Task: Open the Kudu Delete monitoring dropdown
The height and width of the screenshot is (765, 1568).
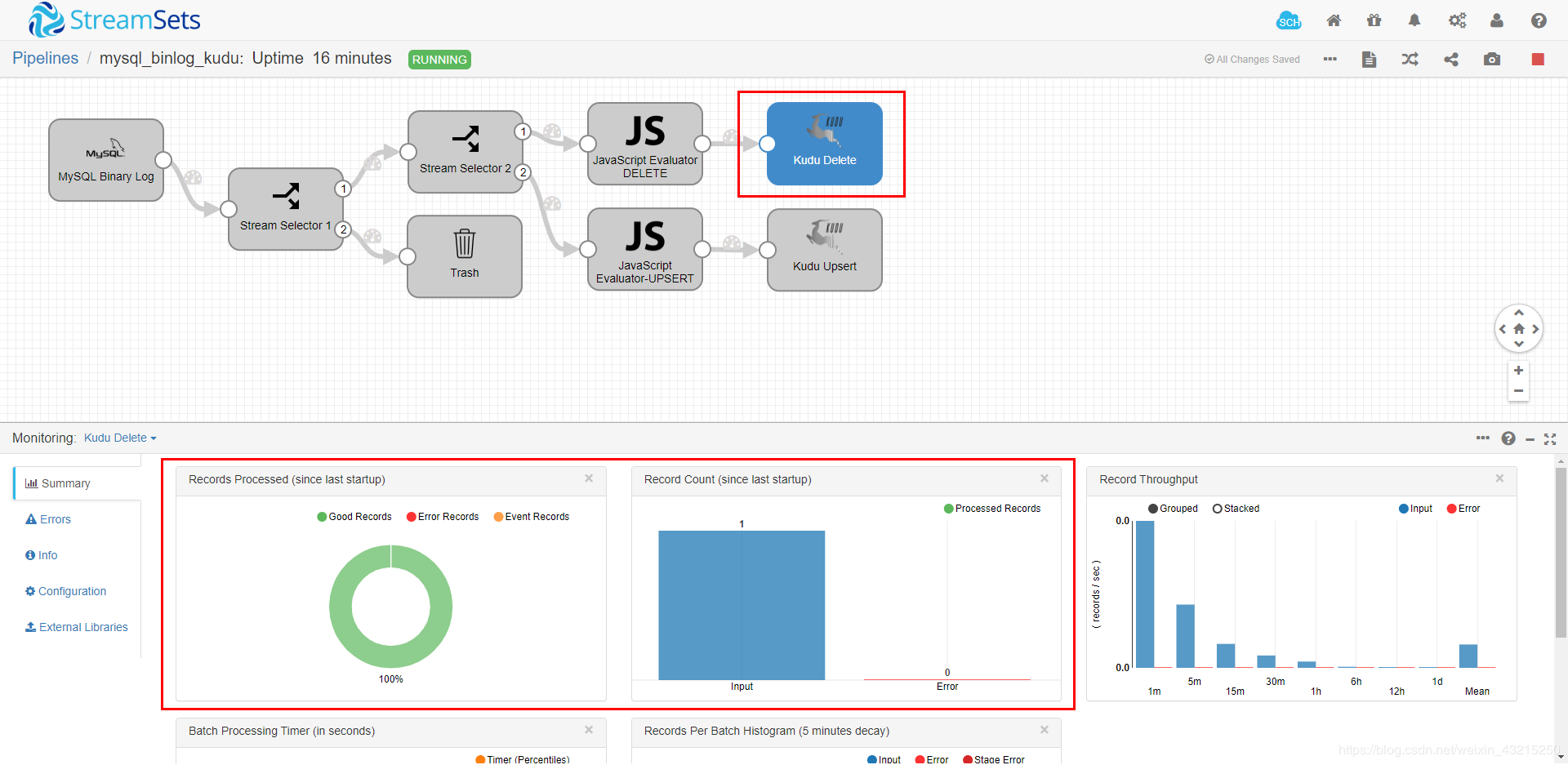Action: [x=120, y=438]
